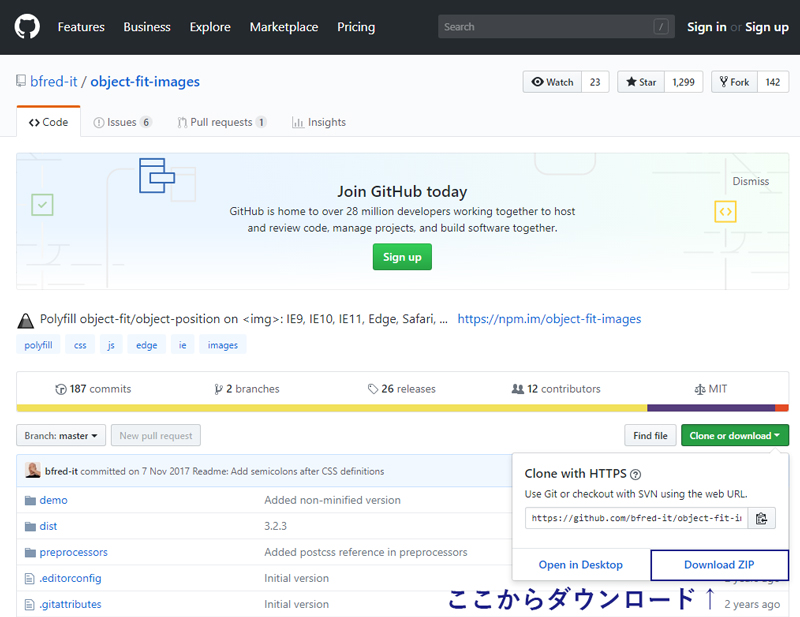View the 142 forks count
This screenshot has height=617, width=800.
click(x=773, y=82)
